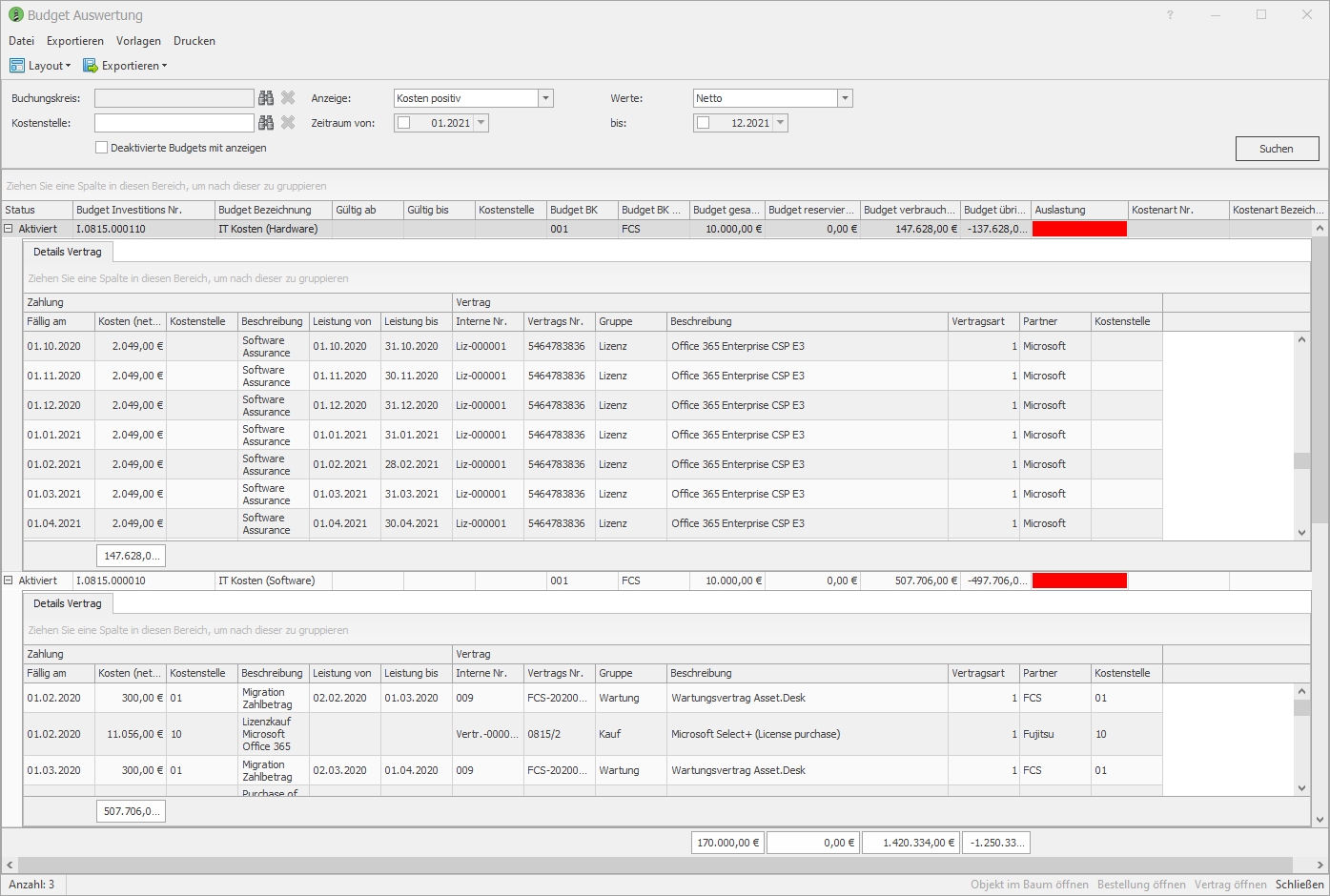Open Kostenstelle lookup via binoculars icon
This screenshot has height=896, width=1330.
point(266,123)
